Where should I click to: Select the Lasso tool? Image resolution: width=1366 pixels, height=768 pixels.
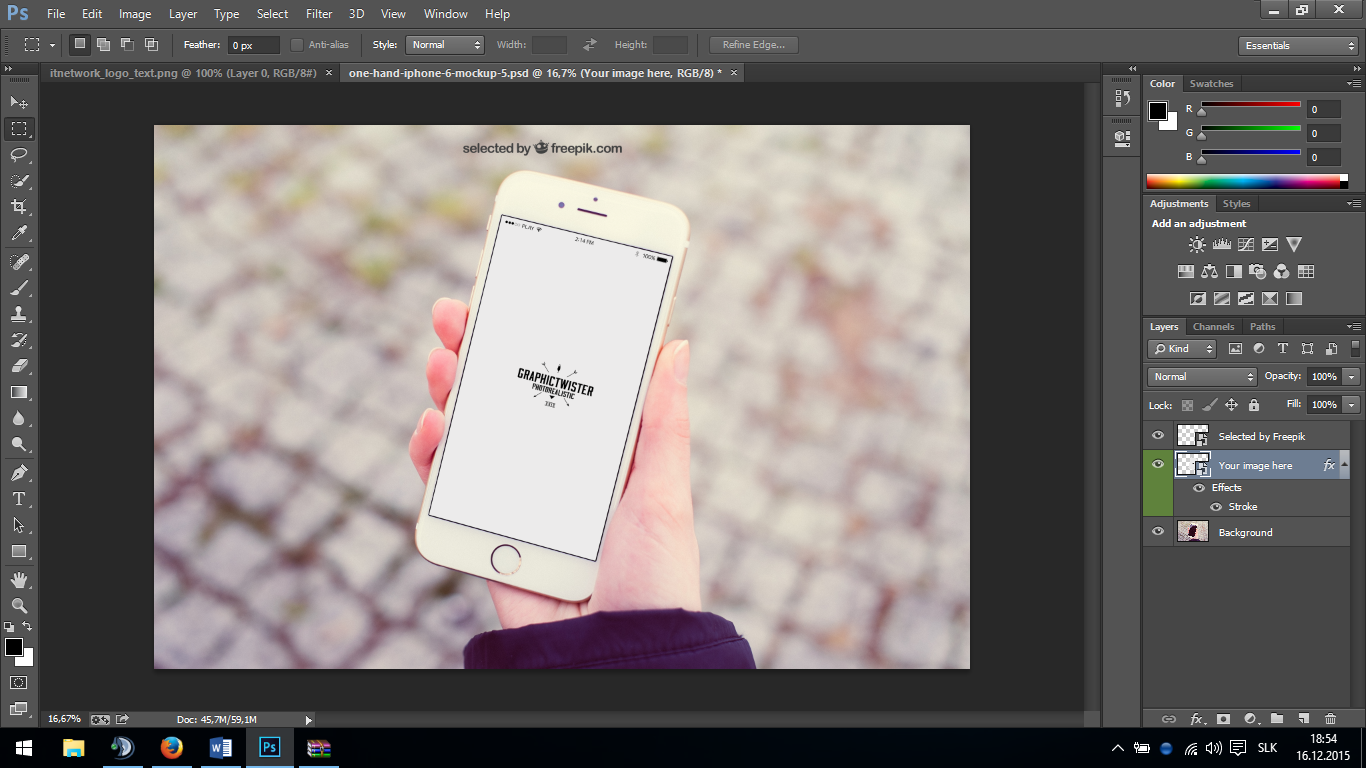pyautogui.click(x=19, y=155)
